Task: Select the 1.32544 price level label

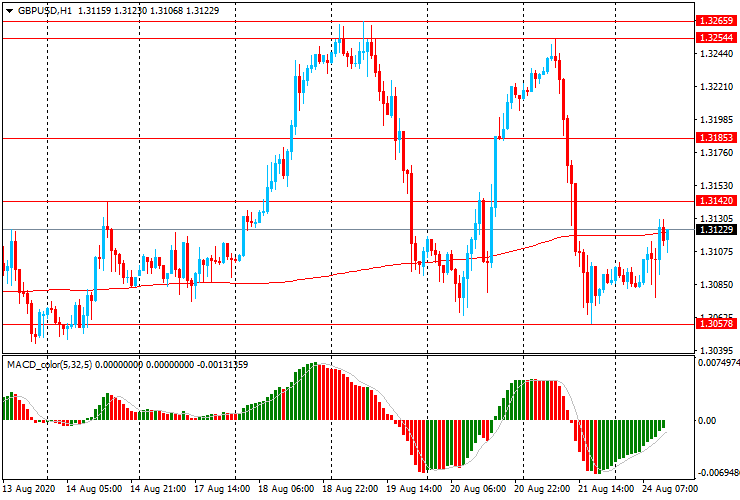Action: point(716,37)
